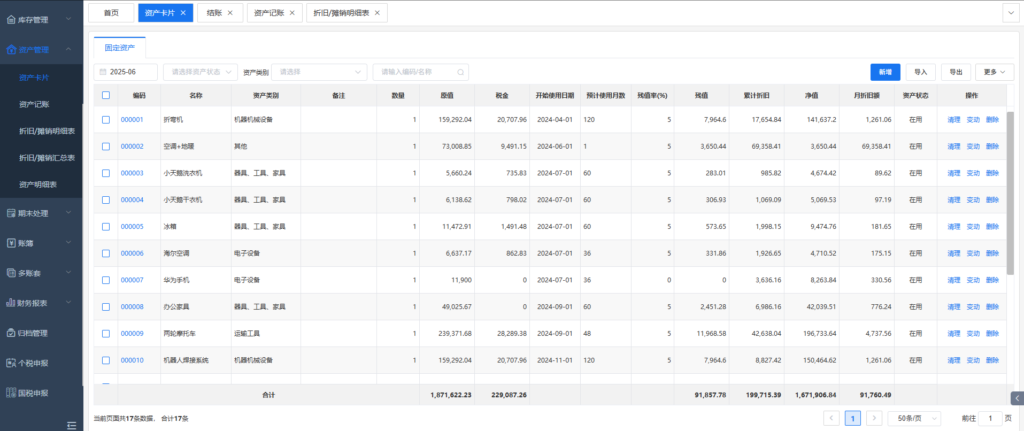
Task: Check the box for asset 000001
Action: (106, 120)
